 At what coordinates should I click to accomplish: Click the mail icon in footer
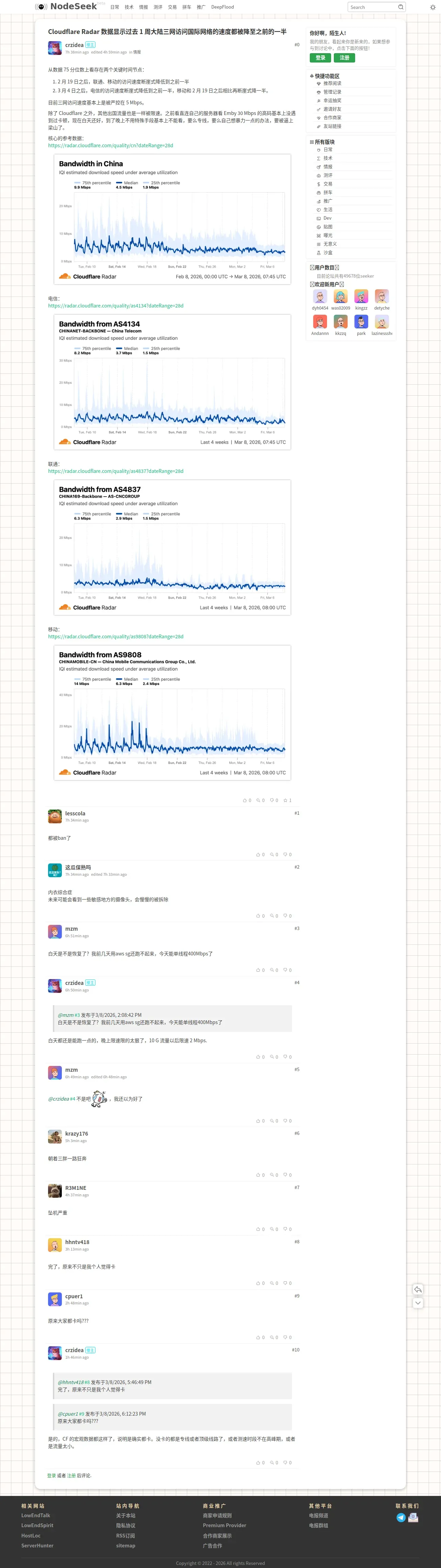tap(413, 1518)
